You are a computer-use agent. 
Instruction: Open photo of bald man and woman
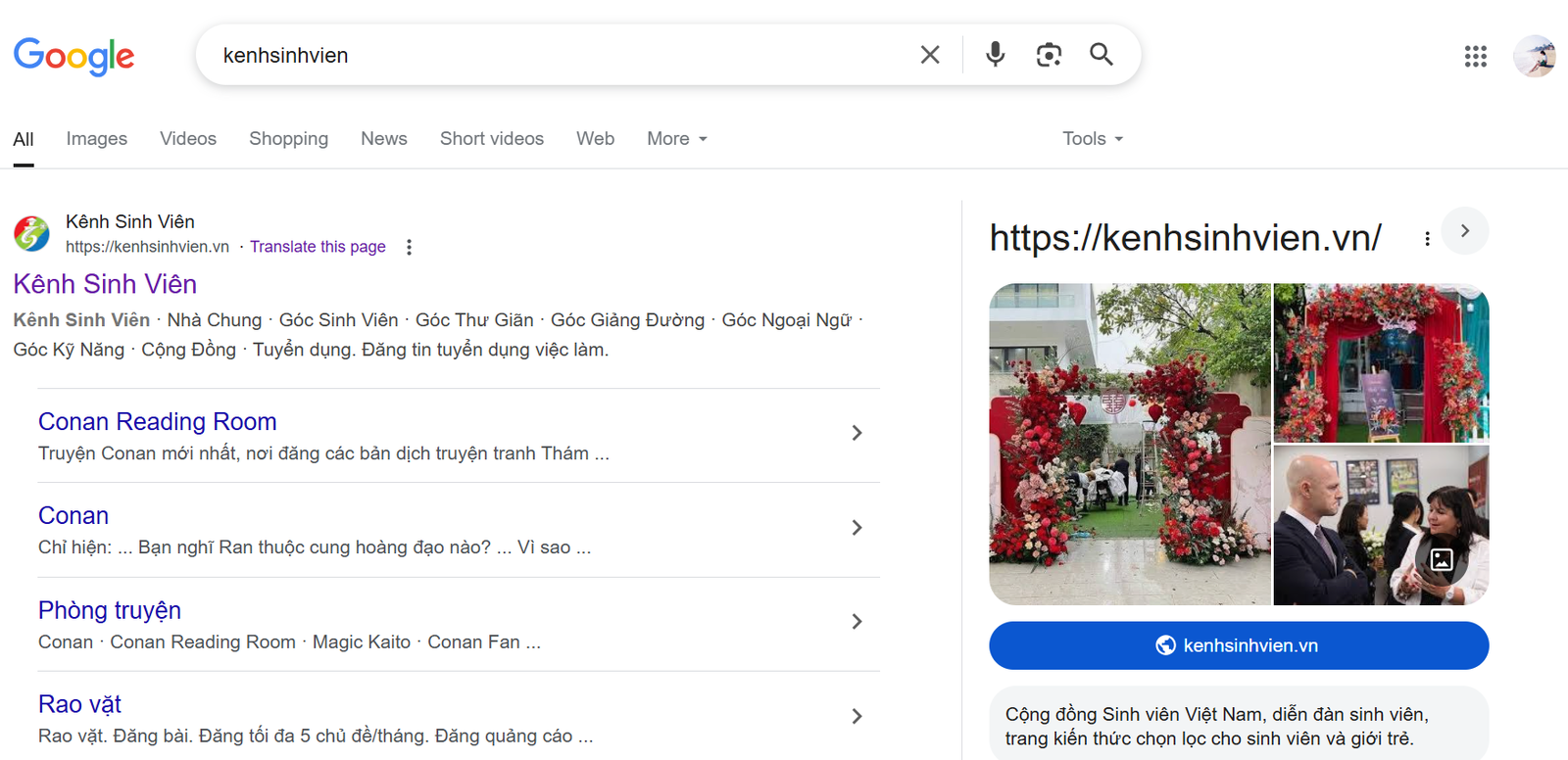(1381, 526)
